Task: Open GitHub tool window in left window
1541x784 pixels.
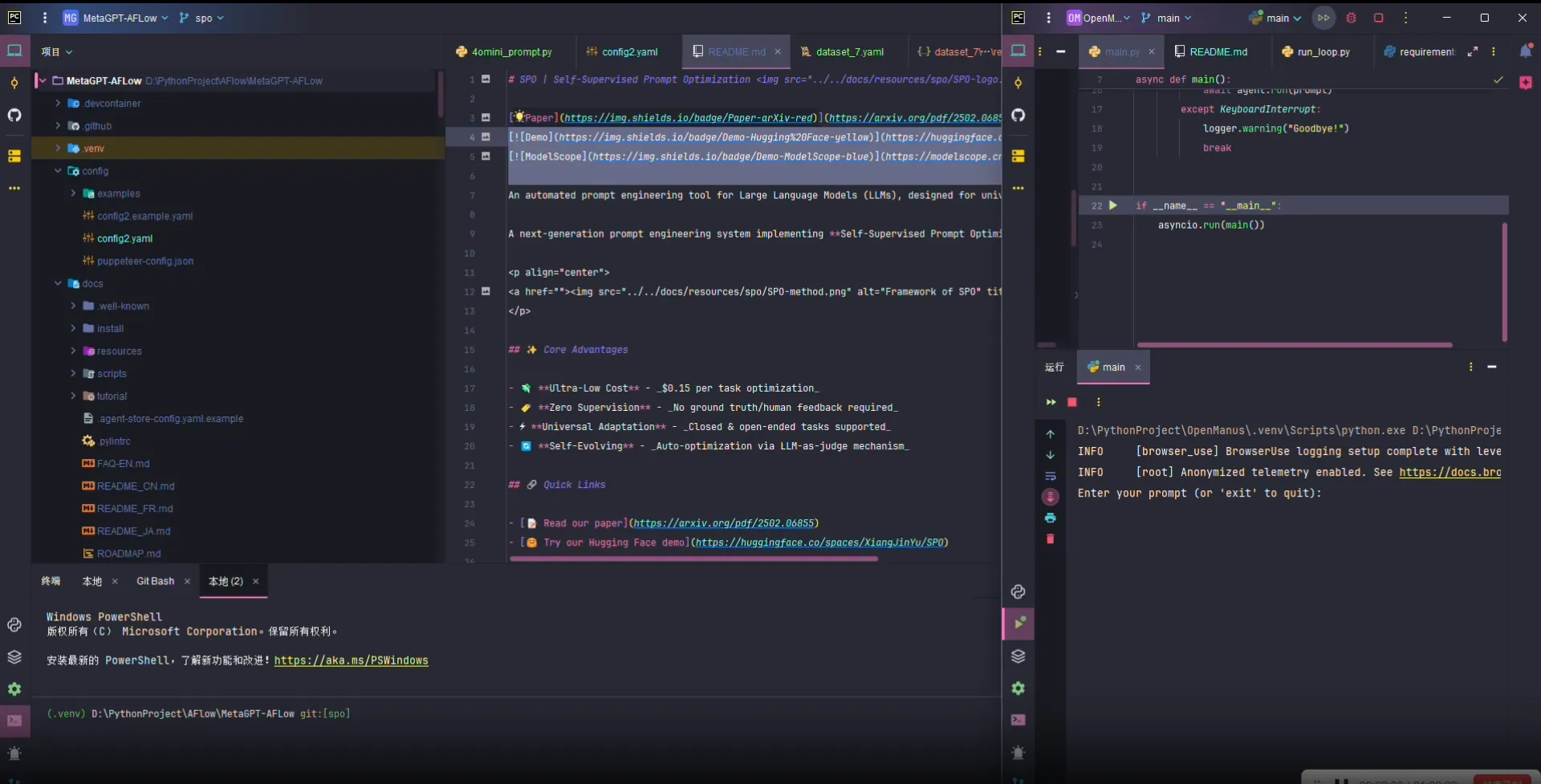Action: coord(14,116)
